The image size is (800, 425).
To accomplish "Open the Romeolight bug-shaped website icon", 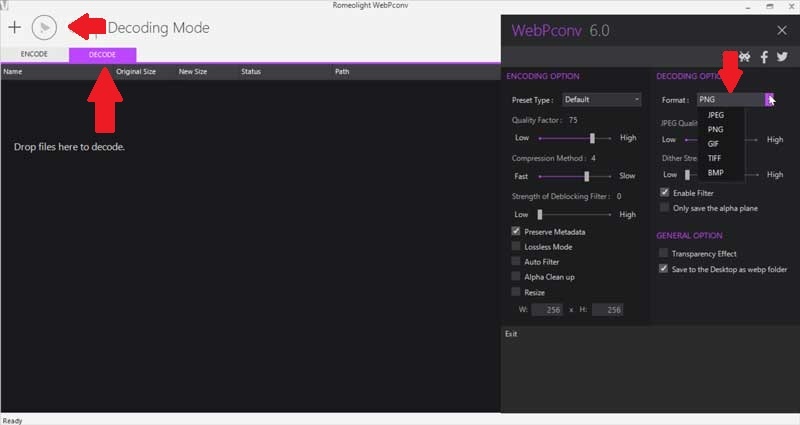I will point(745,57).
